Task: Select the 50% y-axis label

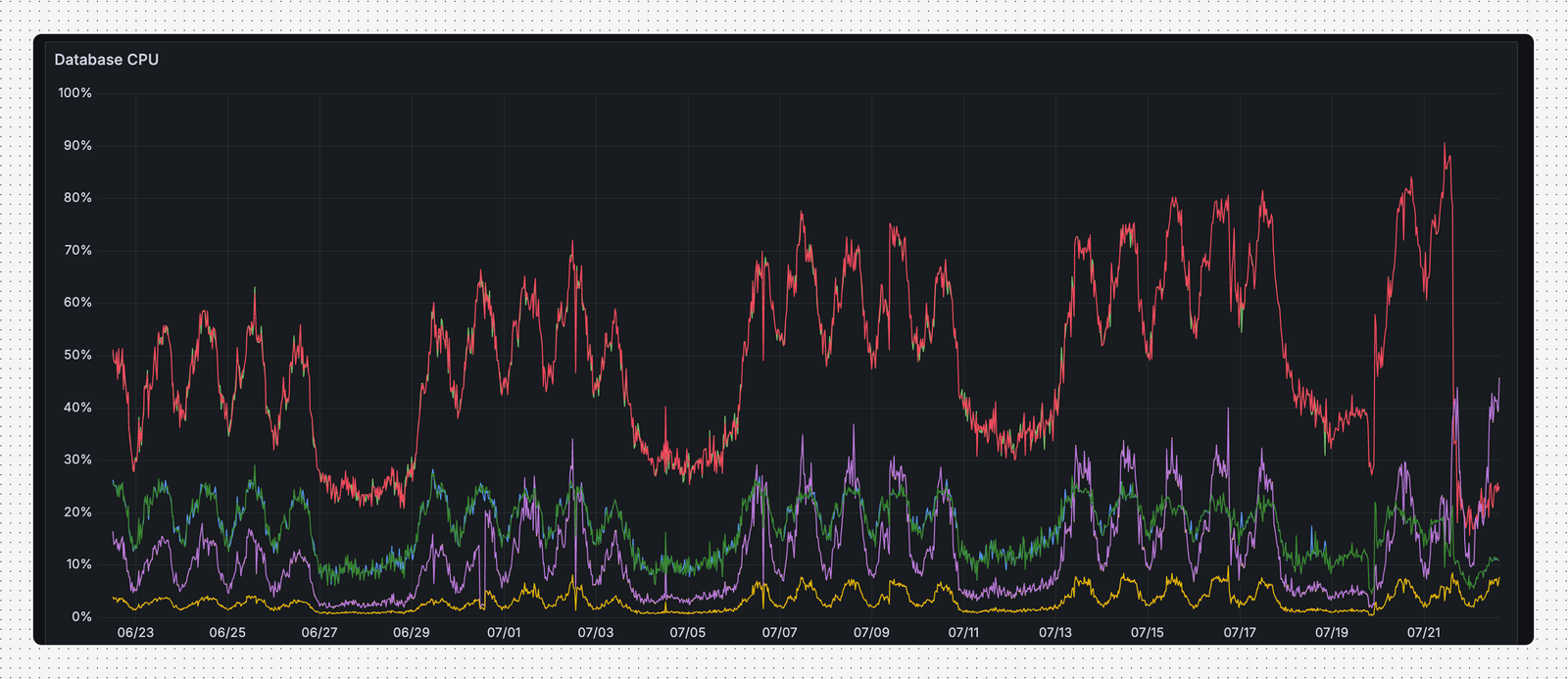Action: (x=77, y=355)
